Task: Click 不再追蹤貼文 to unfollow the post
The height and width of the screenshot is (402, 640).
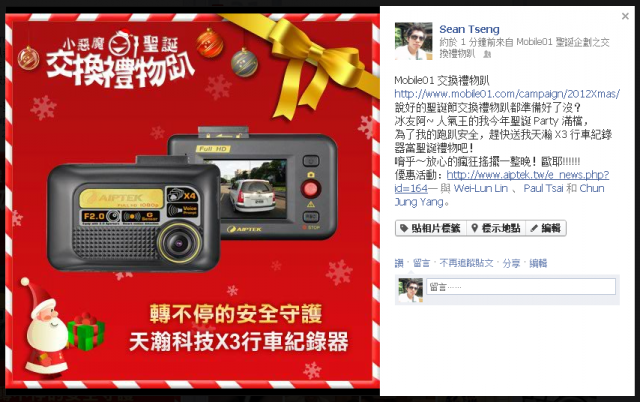Action: (466, 263)
